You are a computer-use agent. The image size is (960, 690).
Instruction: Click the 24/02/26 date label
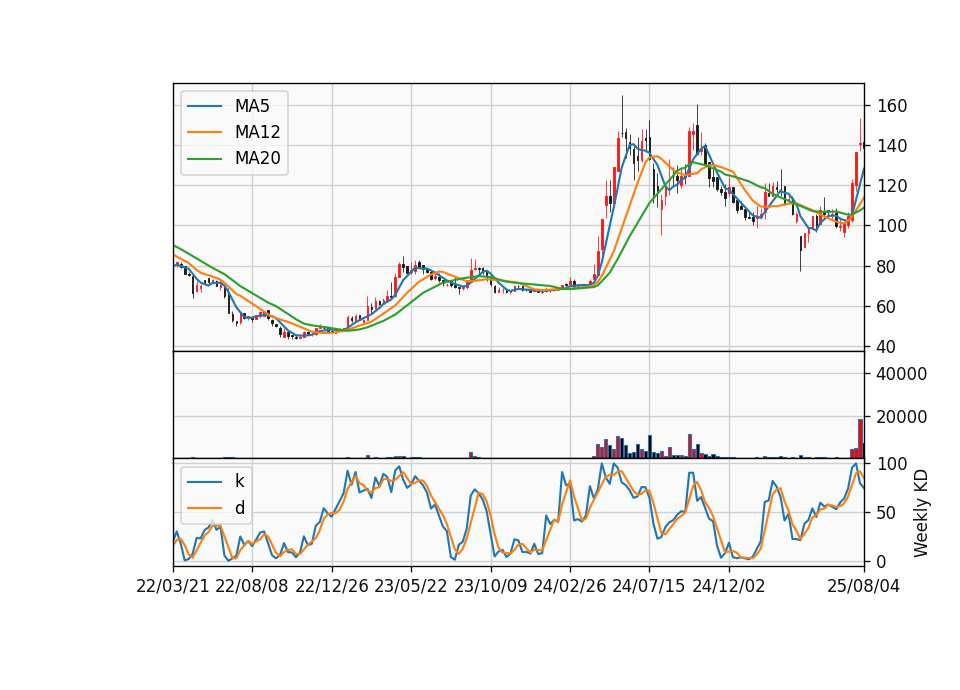[x=570, y=587]
